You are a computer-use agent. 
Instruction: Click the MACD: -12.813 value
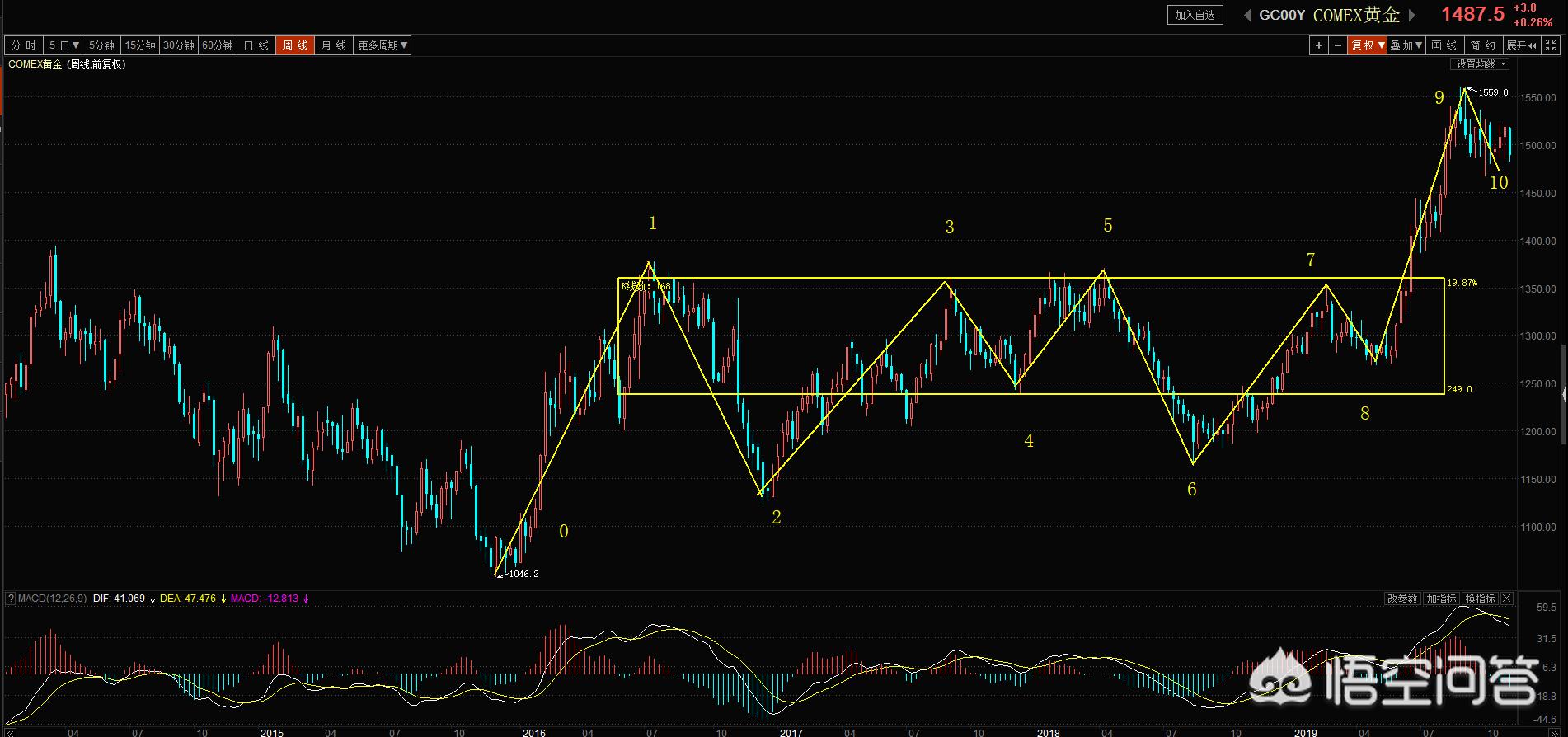point(264,599)
